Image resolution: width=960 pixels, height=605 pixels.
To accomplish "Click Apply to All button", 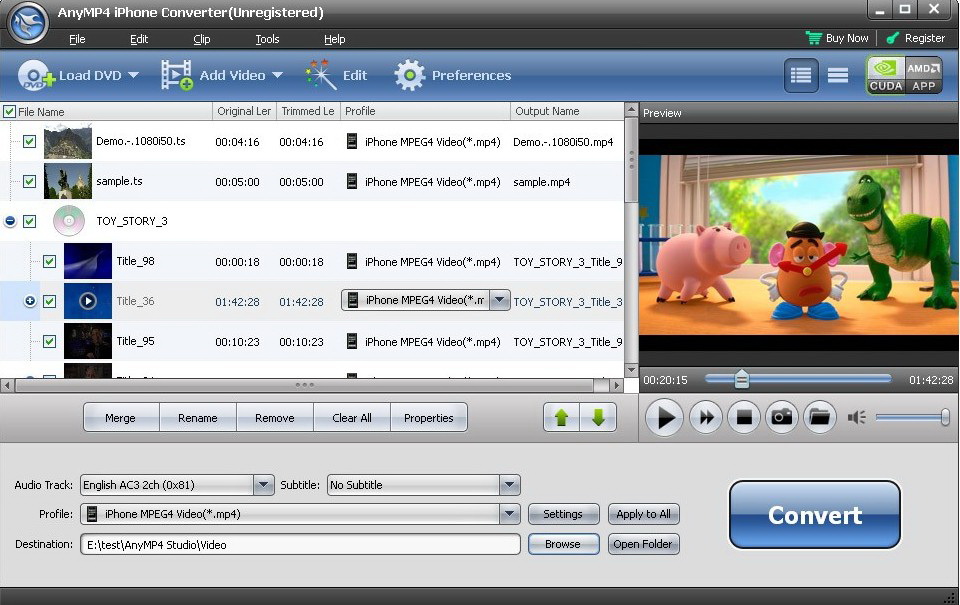I will [643, 514].
